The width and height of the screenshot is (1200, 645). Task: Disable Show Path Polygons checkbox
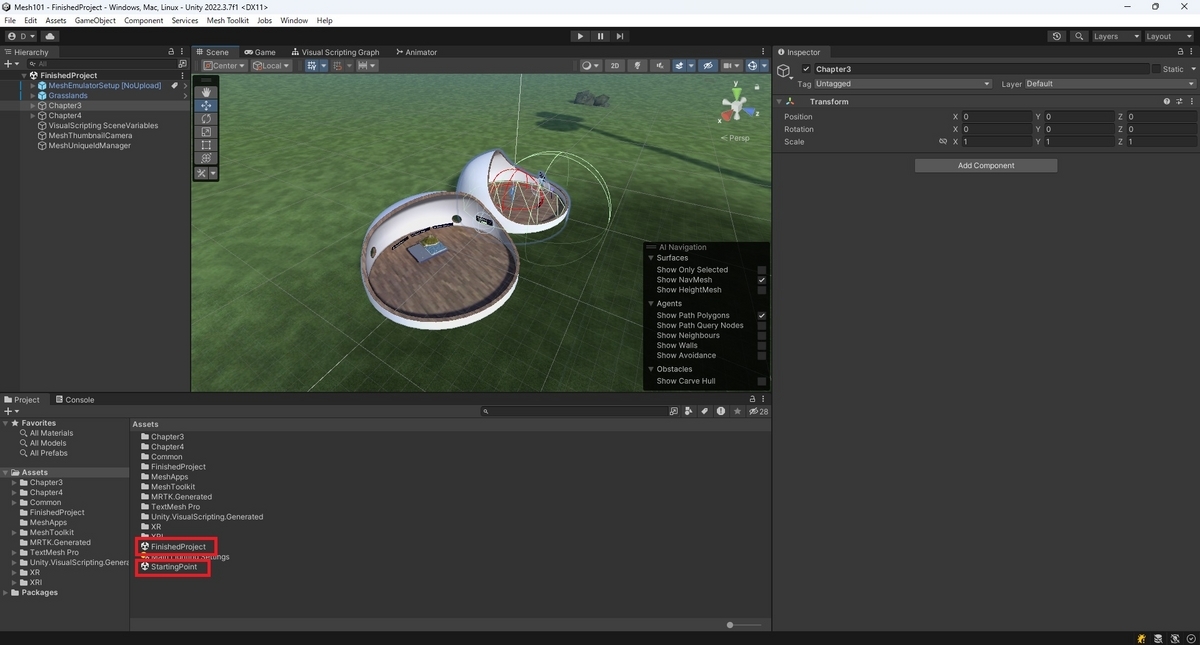tap(762, 316)
